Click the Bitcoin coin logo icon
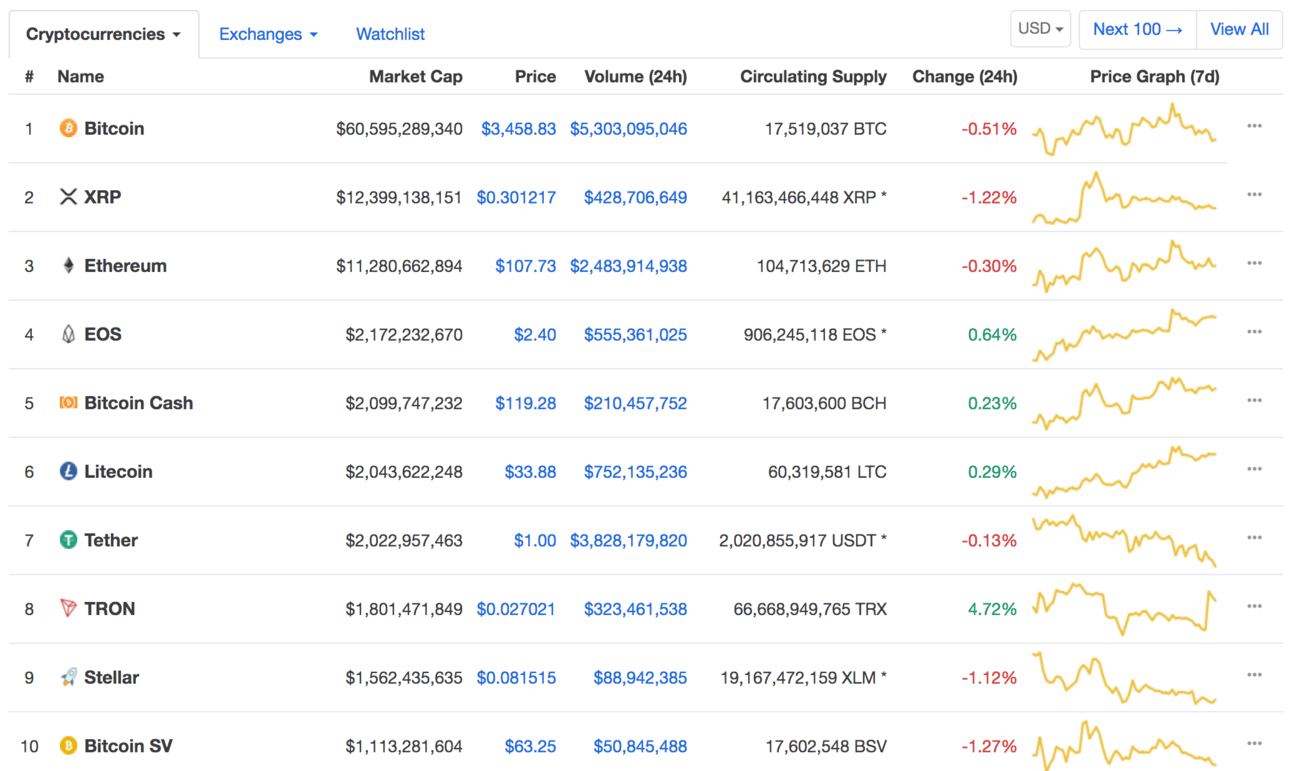 click(68, 128)
